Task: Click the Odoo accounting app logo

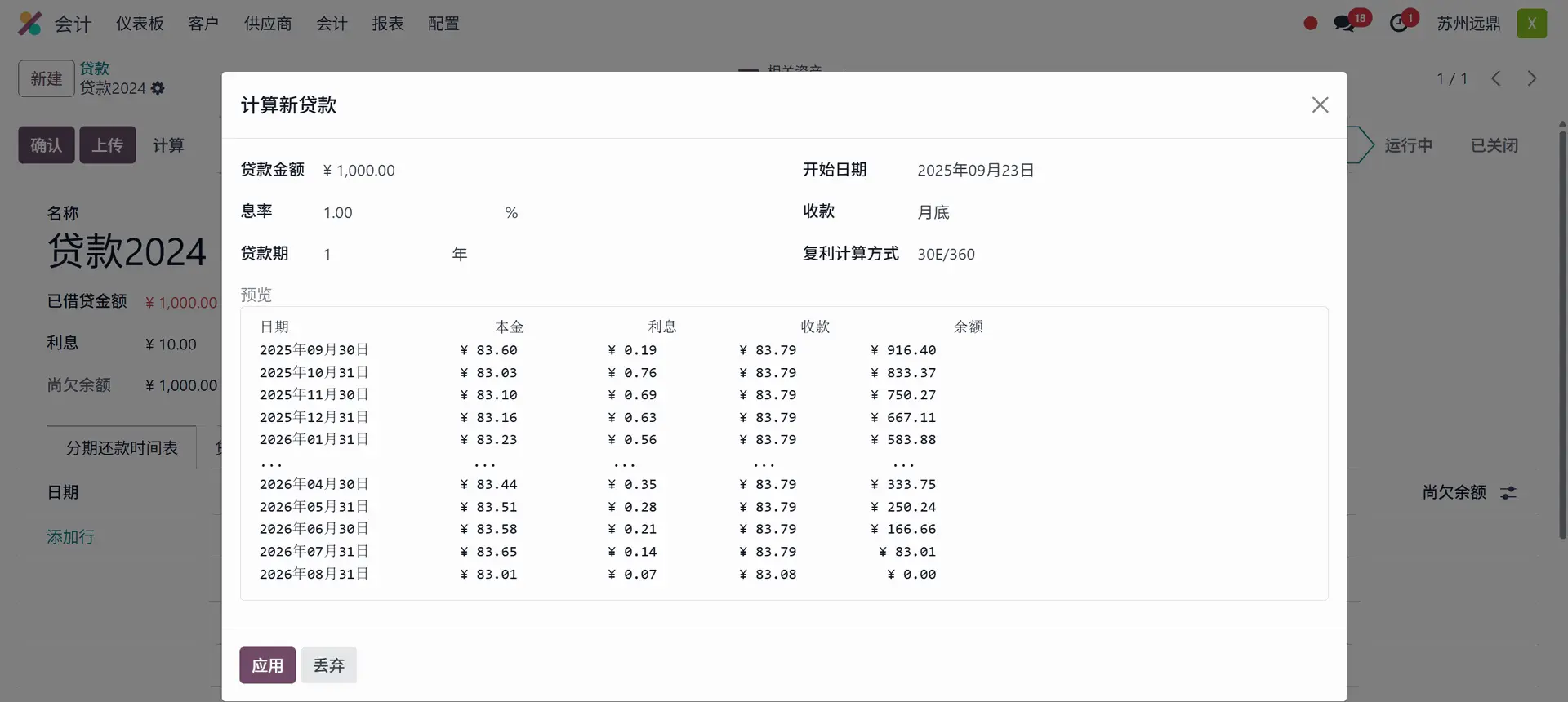Action: click(x=30, y=24)
